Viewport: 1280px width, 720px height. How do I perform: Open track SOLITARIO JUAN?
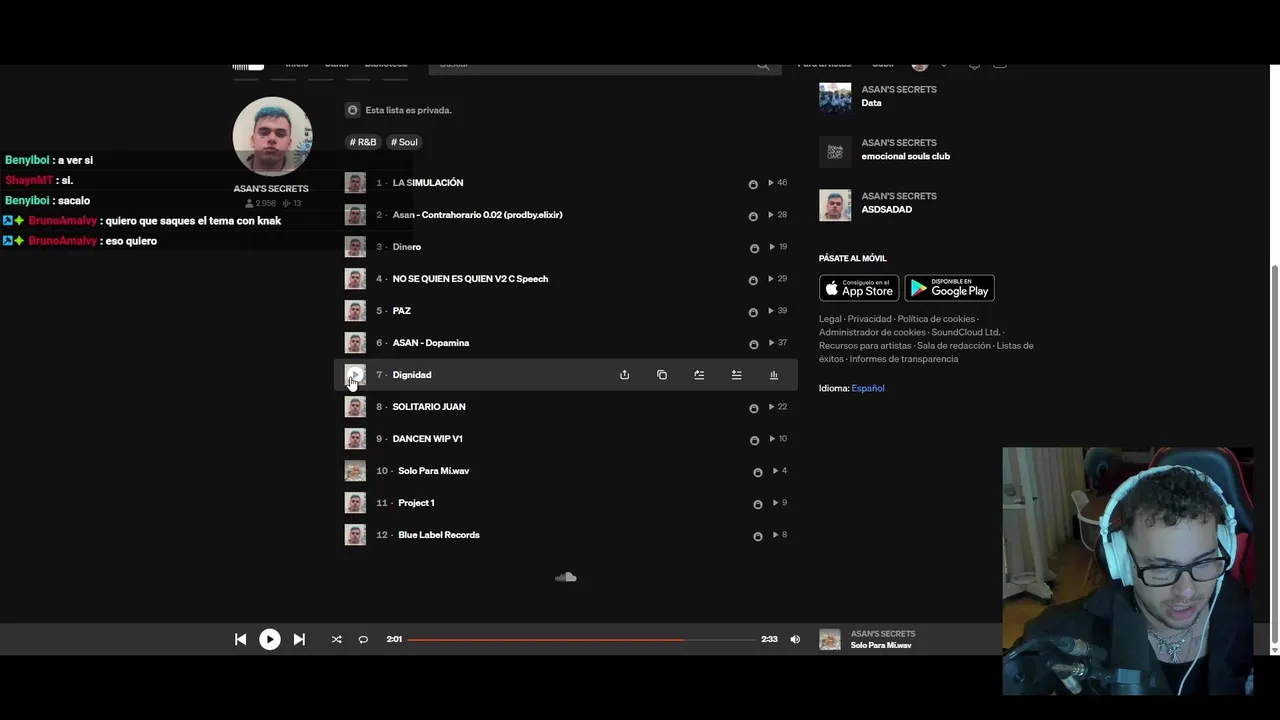[429, 407]
